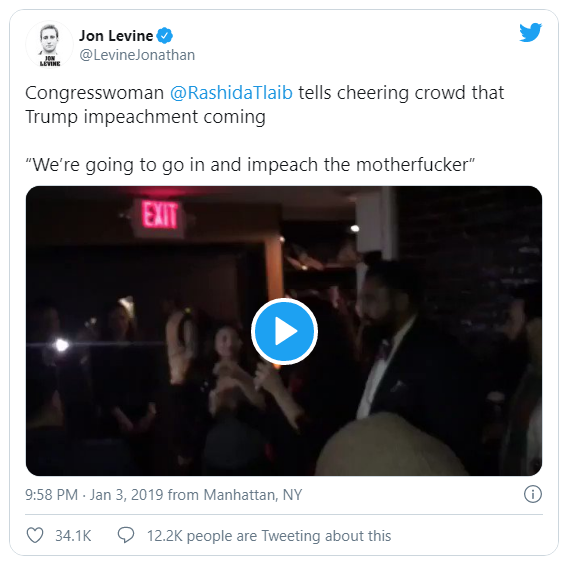Viewport: 564px width, 570px height.
Task: Click the blue verified badge
Action: point(164,35)
